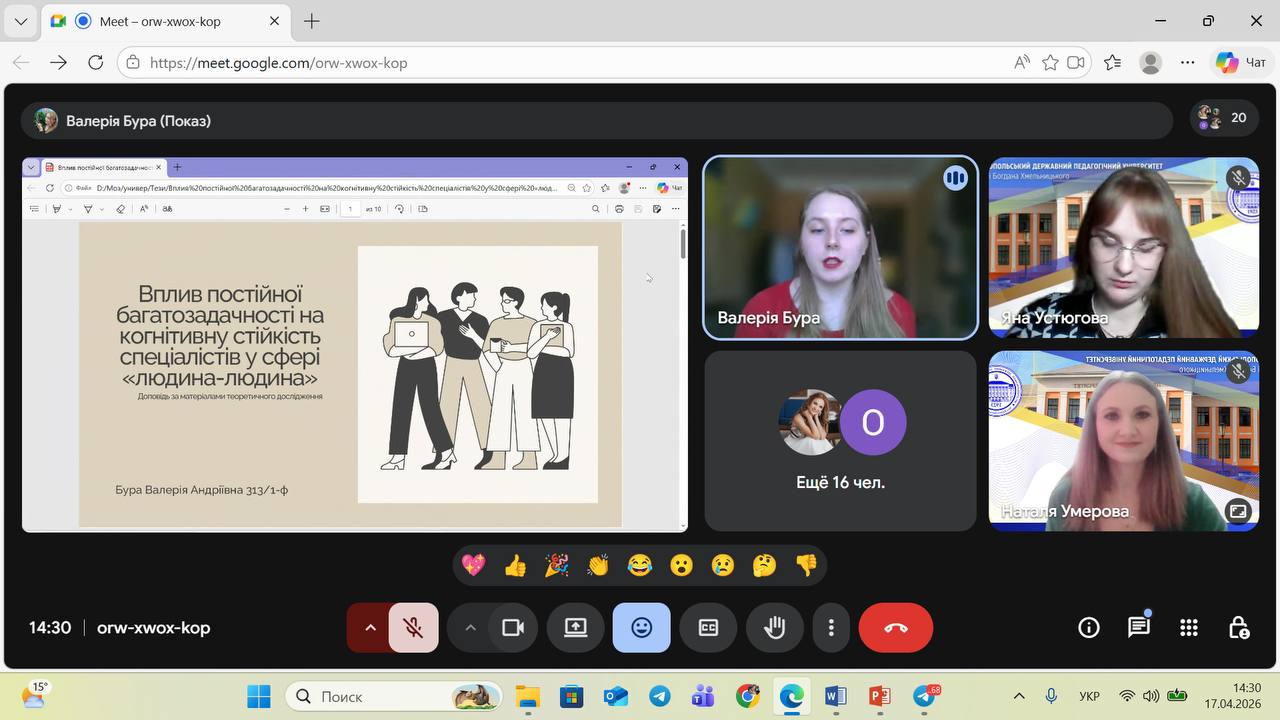
Task: Open the in-call chat panel
Action: (x=1138, y=628)
